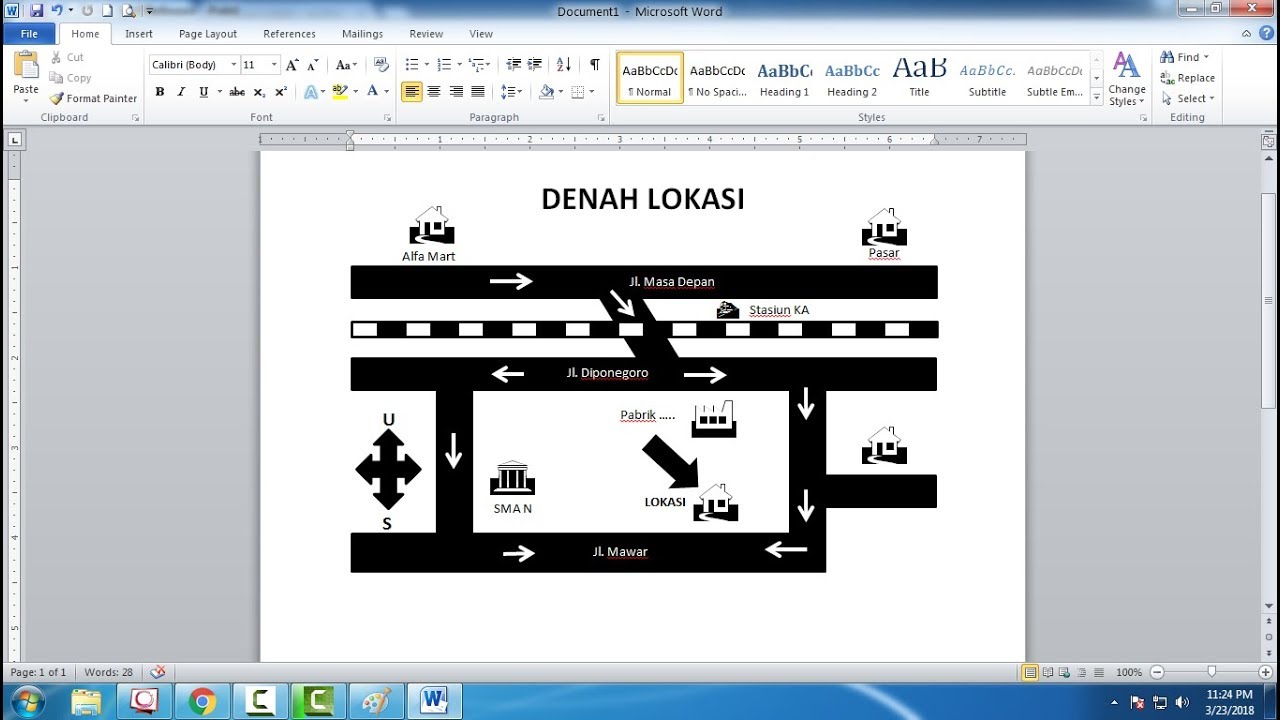
Task: Toggle Show/Hide paragraph marks
Action: [595, 65]
